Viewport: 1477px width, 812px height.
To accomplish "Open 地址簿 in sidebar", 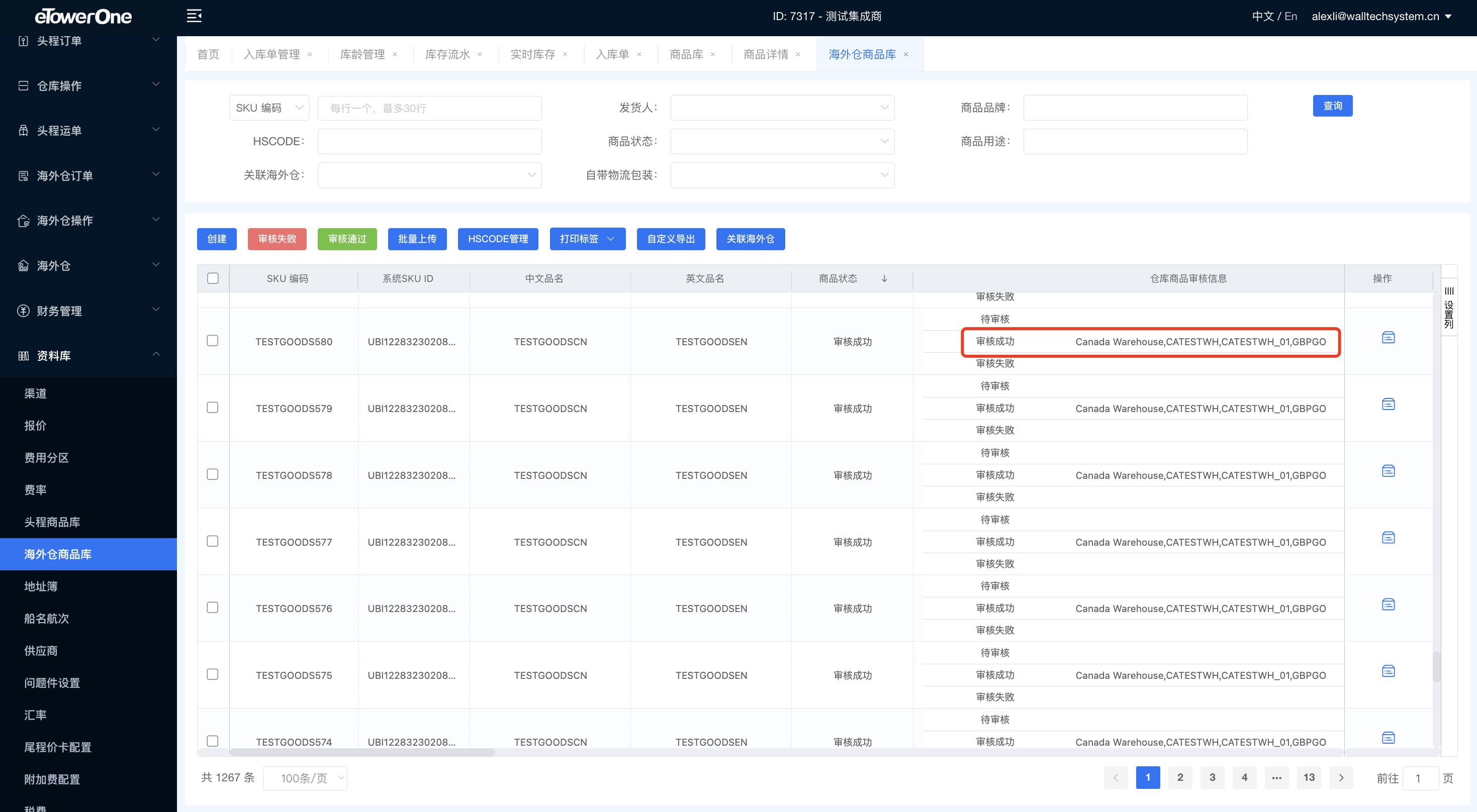I will click(88, 586).
